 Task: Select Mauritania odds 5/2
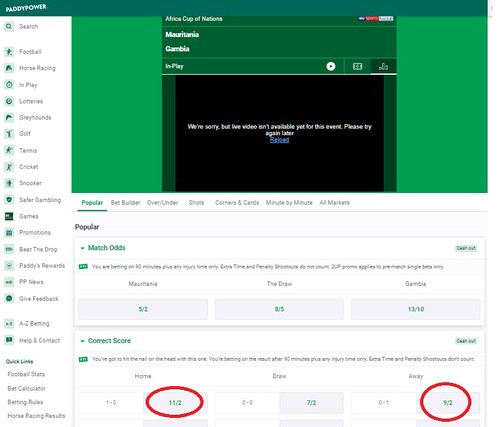click(x=143, y=309)
